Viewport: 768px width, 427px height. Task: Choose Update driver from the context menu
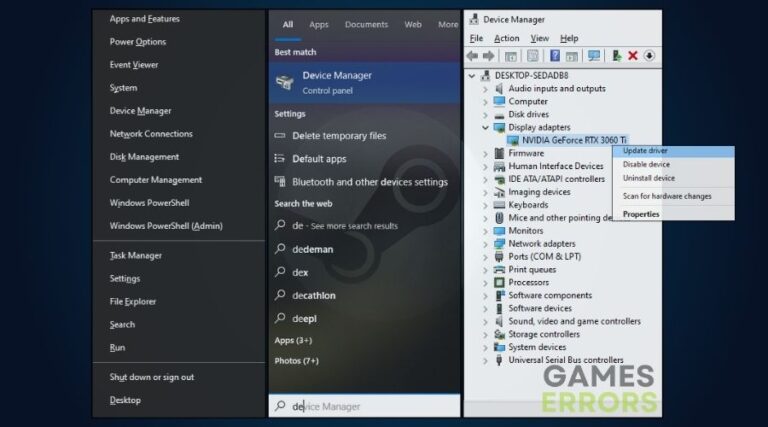click(x=645, y=151)
